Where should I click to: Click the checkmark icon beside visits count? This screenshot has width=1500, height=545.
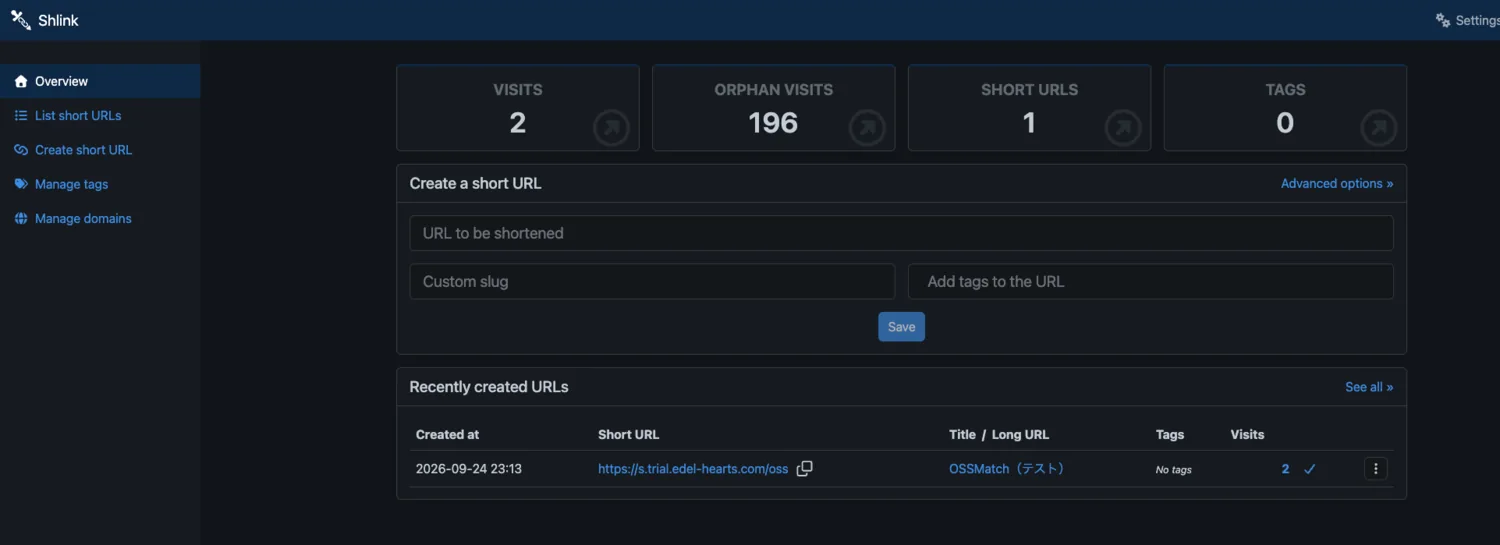pos(1309,469)
